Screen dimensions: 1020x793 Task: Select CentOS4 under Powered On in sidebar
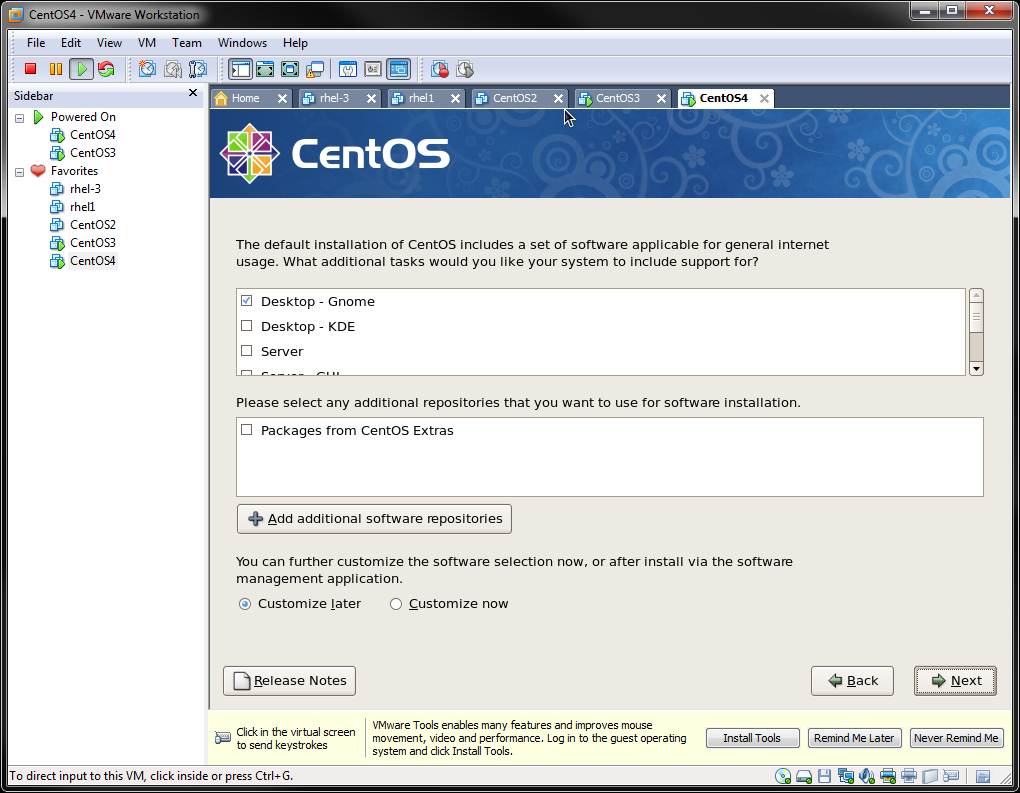click(92, 135)
